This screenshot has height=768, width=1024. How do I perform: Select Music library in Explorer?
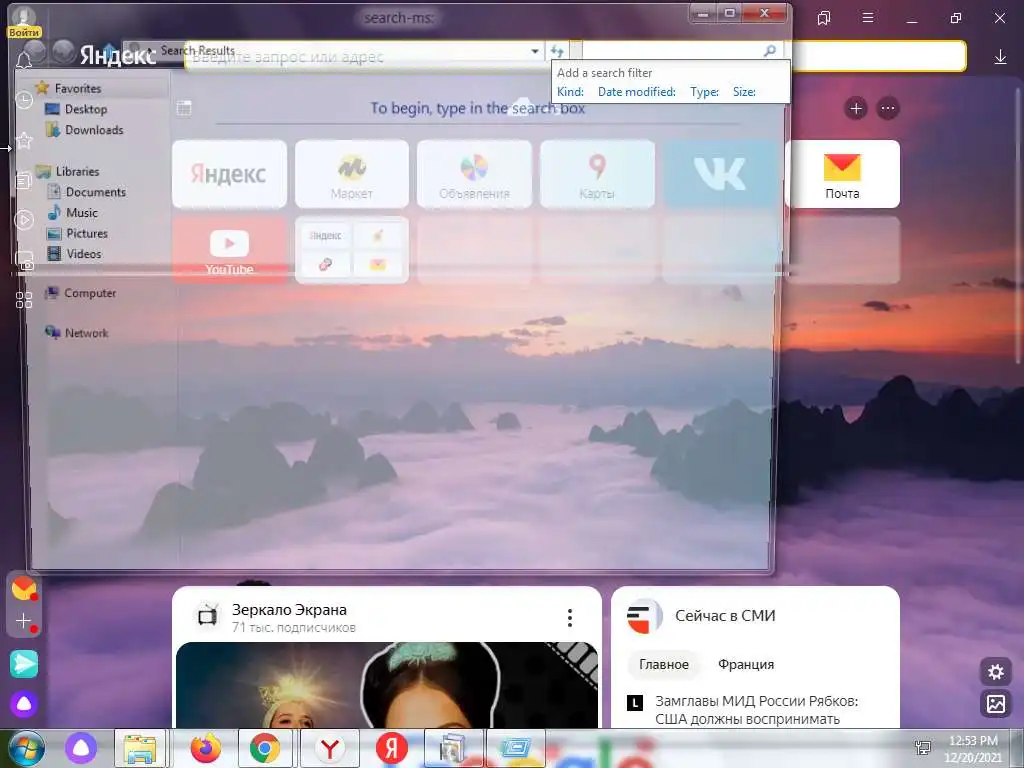point(82,213)
